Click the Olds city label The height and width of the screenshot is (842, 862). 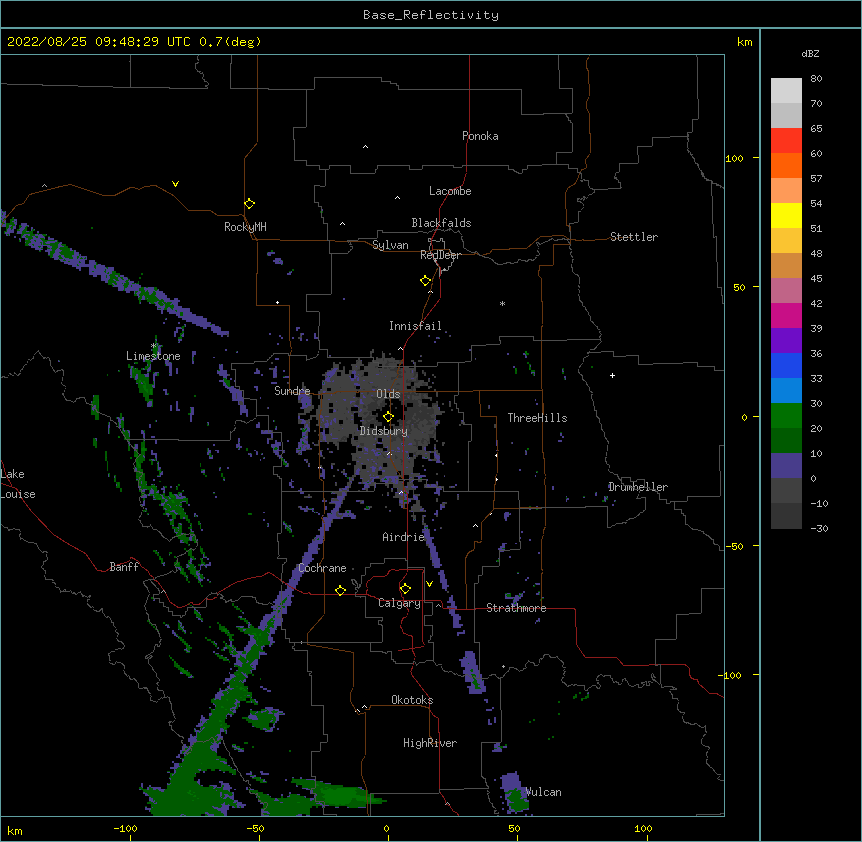click(388, 394)
